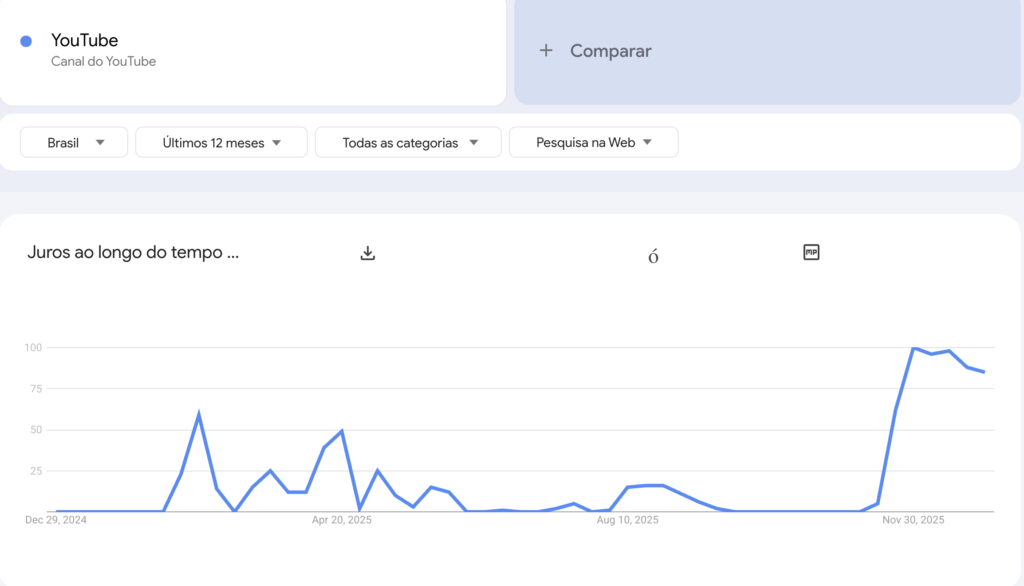
Task: Click the Apr 20, 2025 axis label
Action: [x=340, y=520]
